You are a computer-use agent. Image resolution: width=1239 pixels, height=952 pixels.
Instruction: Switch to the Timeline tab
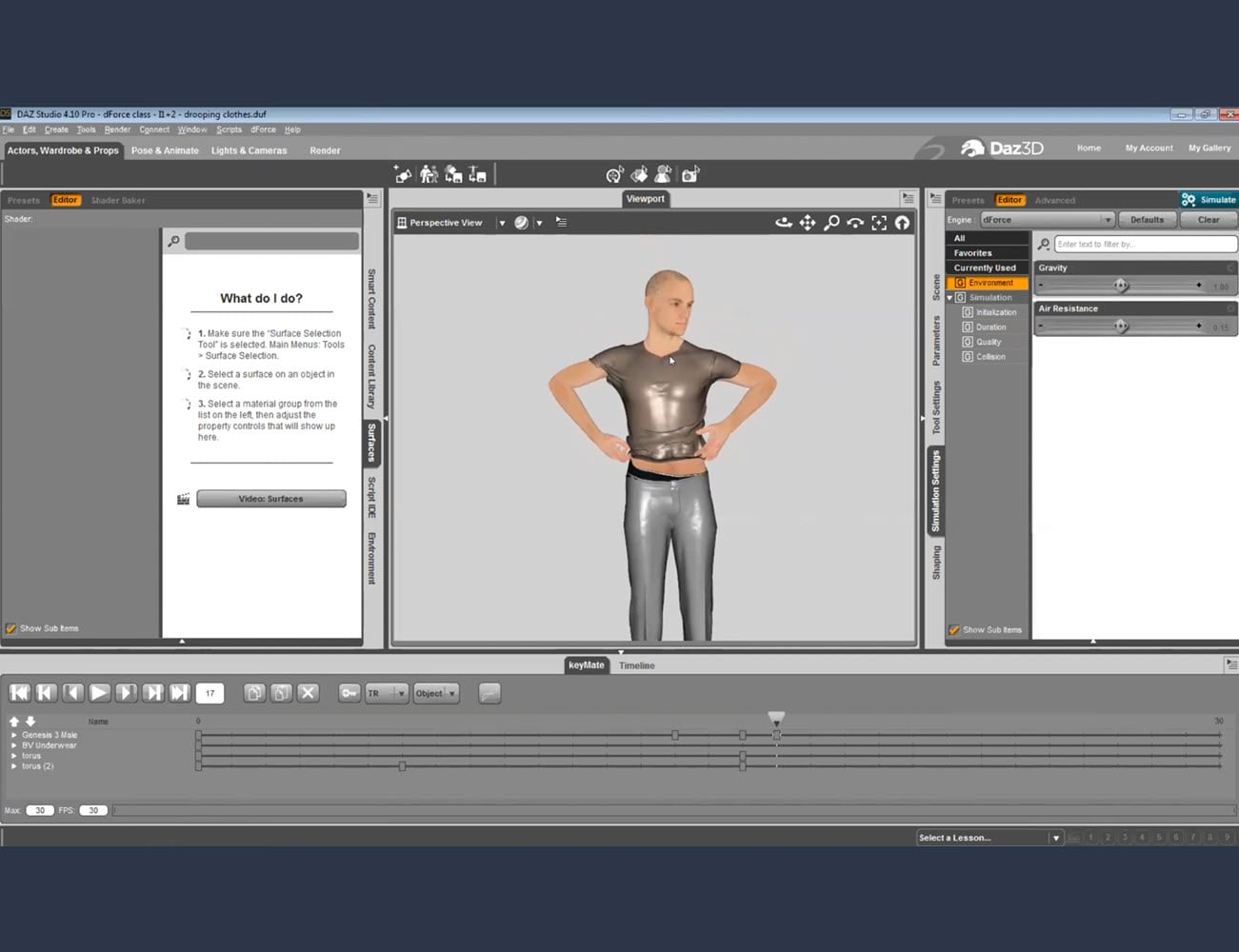coord(636,665)
